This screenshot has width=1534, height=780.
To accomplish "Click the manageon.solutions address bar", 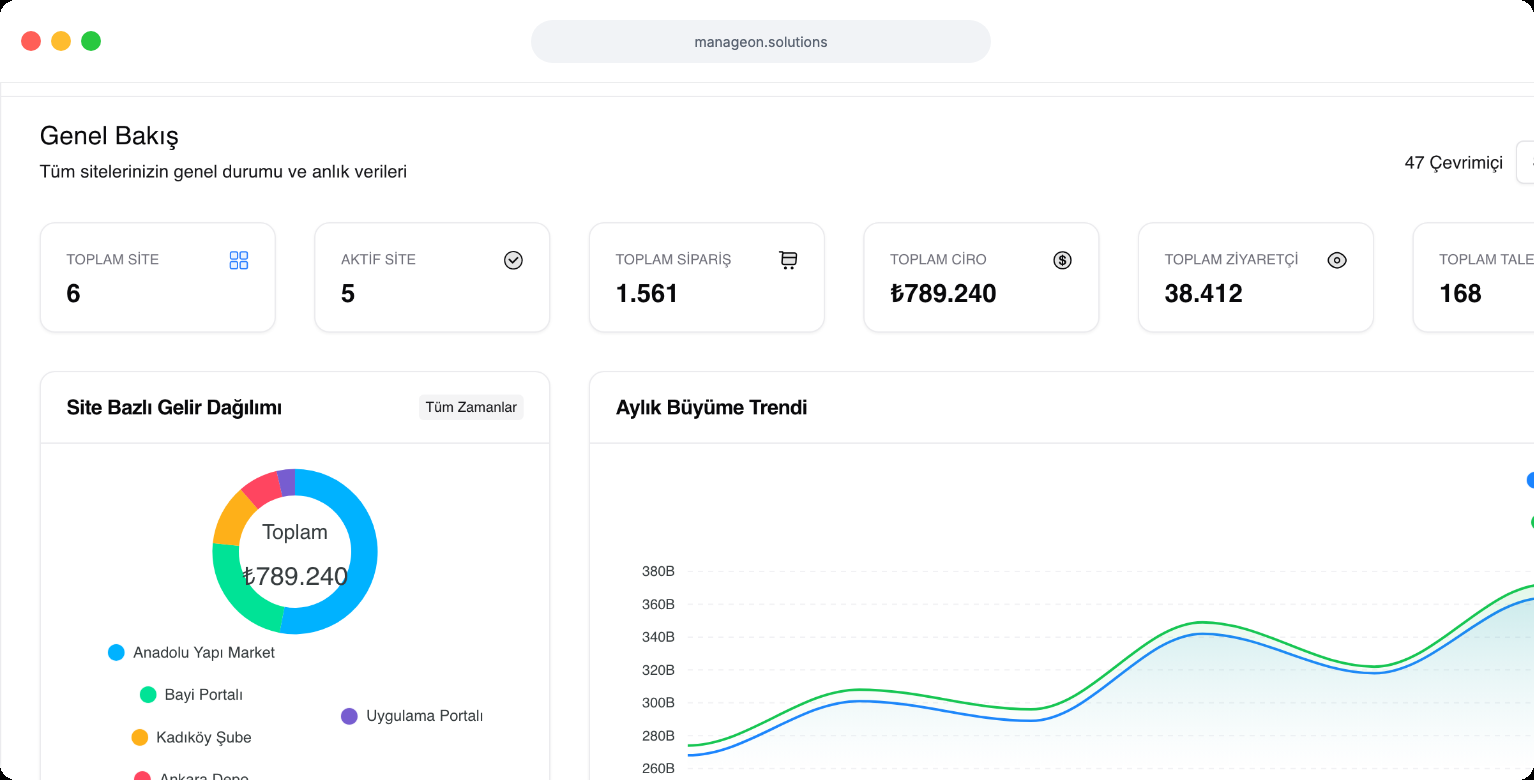I will [x=761, y=42].
